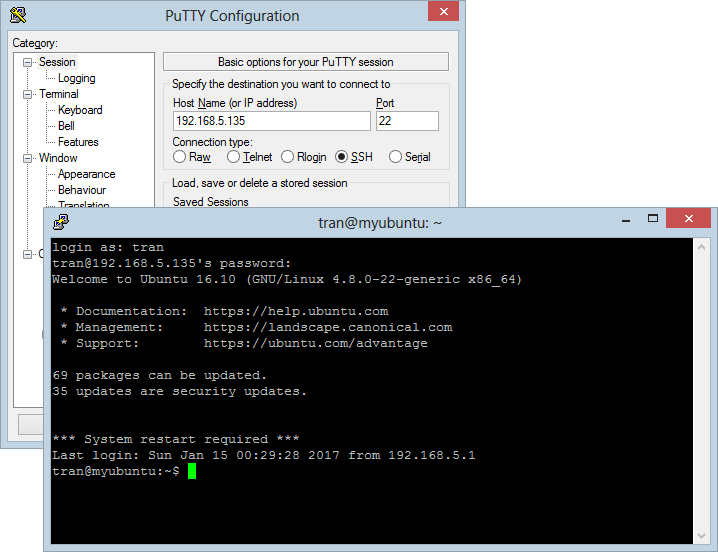Click the 'Connection type:' label
This screenshot has width=718, height=552.
(212, 142)
